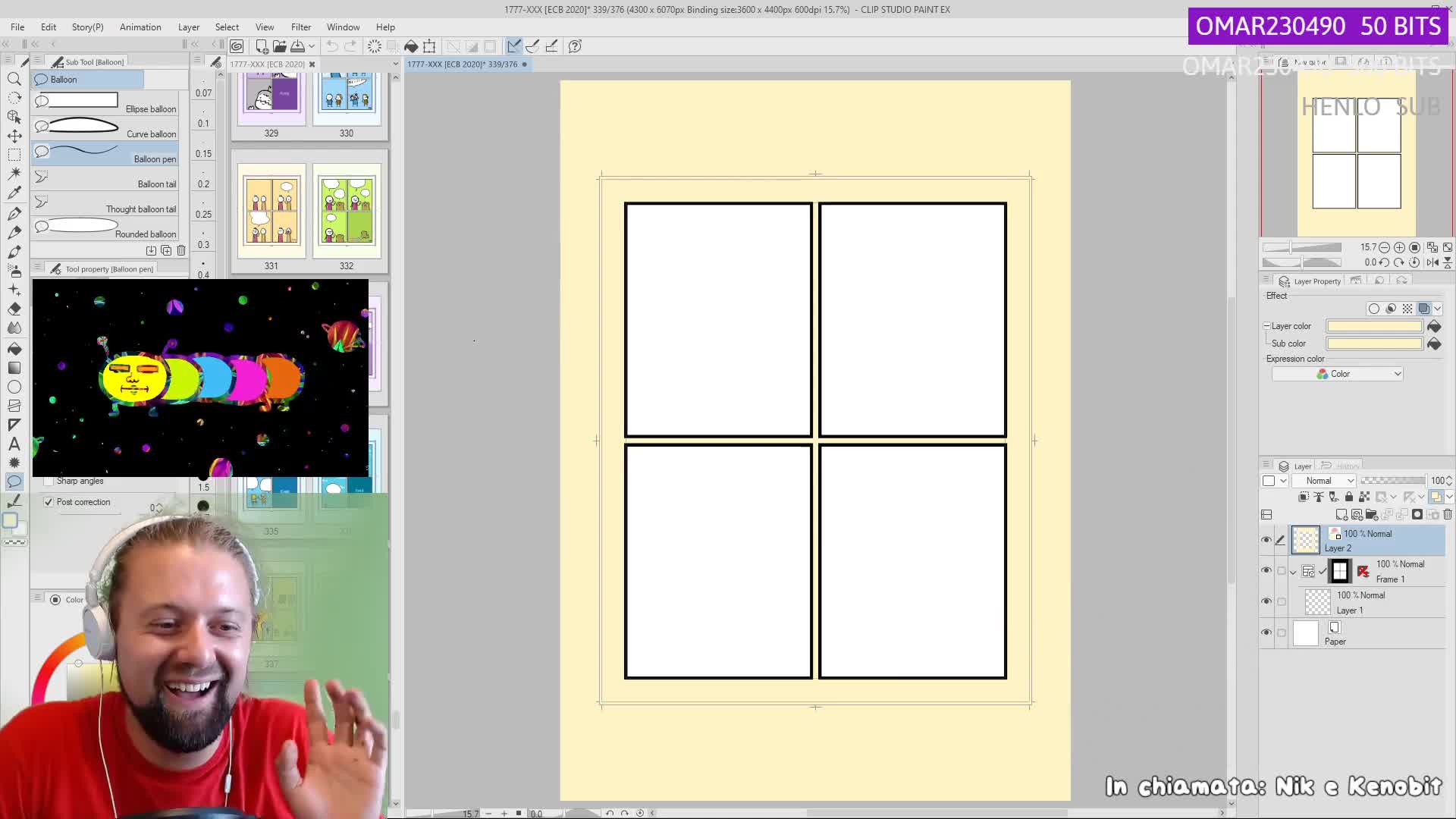This screenshot has height=819, width=1456.
Task: Open Expression color dropdown
Action: (x=1338, y=374)
